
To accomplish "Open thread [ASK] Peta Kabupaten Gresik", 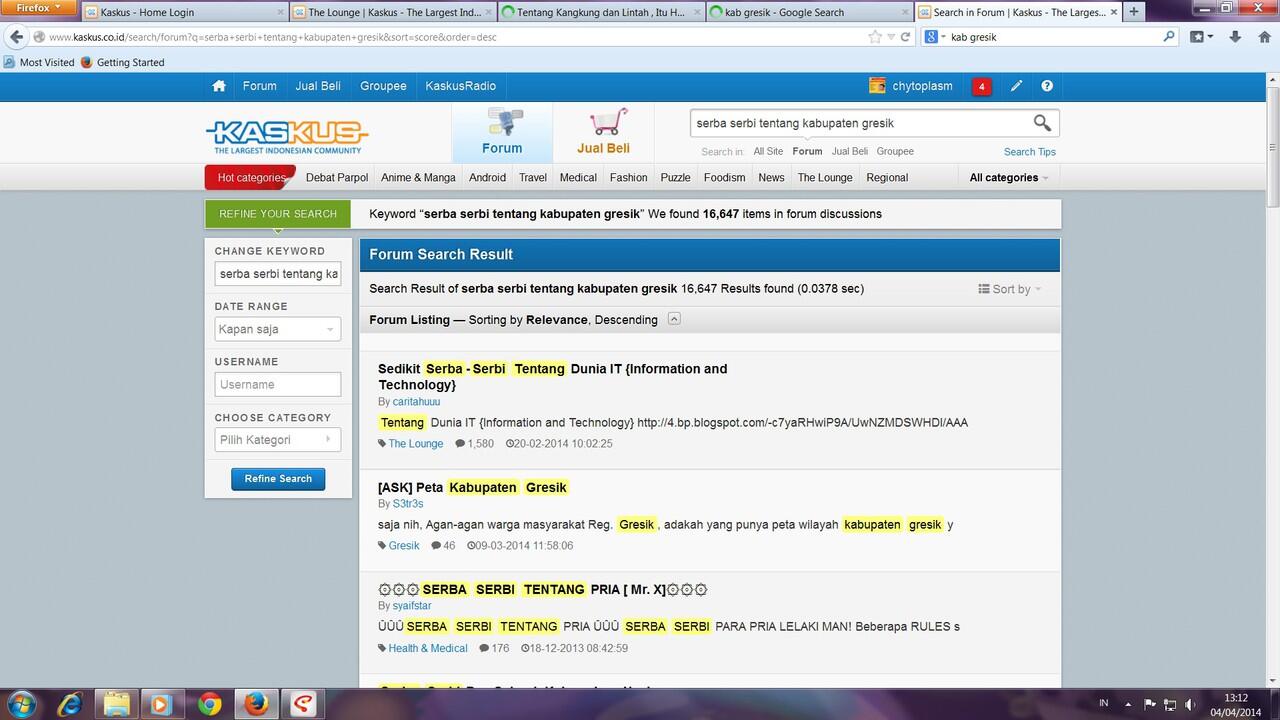I will tap(472, 488).
